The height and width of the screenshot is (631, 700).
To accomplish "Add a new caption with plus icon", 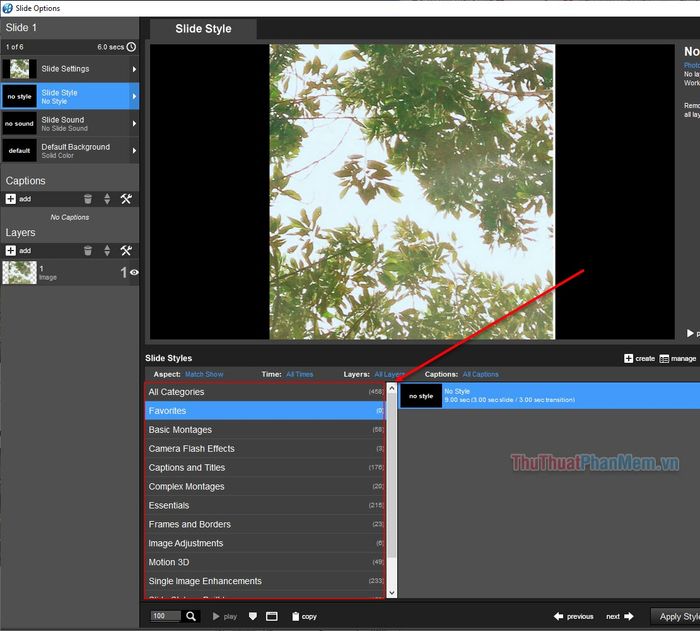I will coord(11,199).
